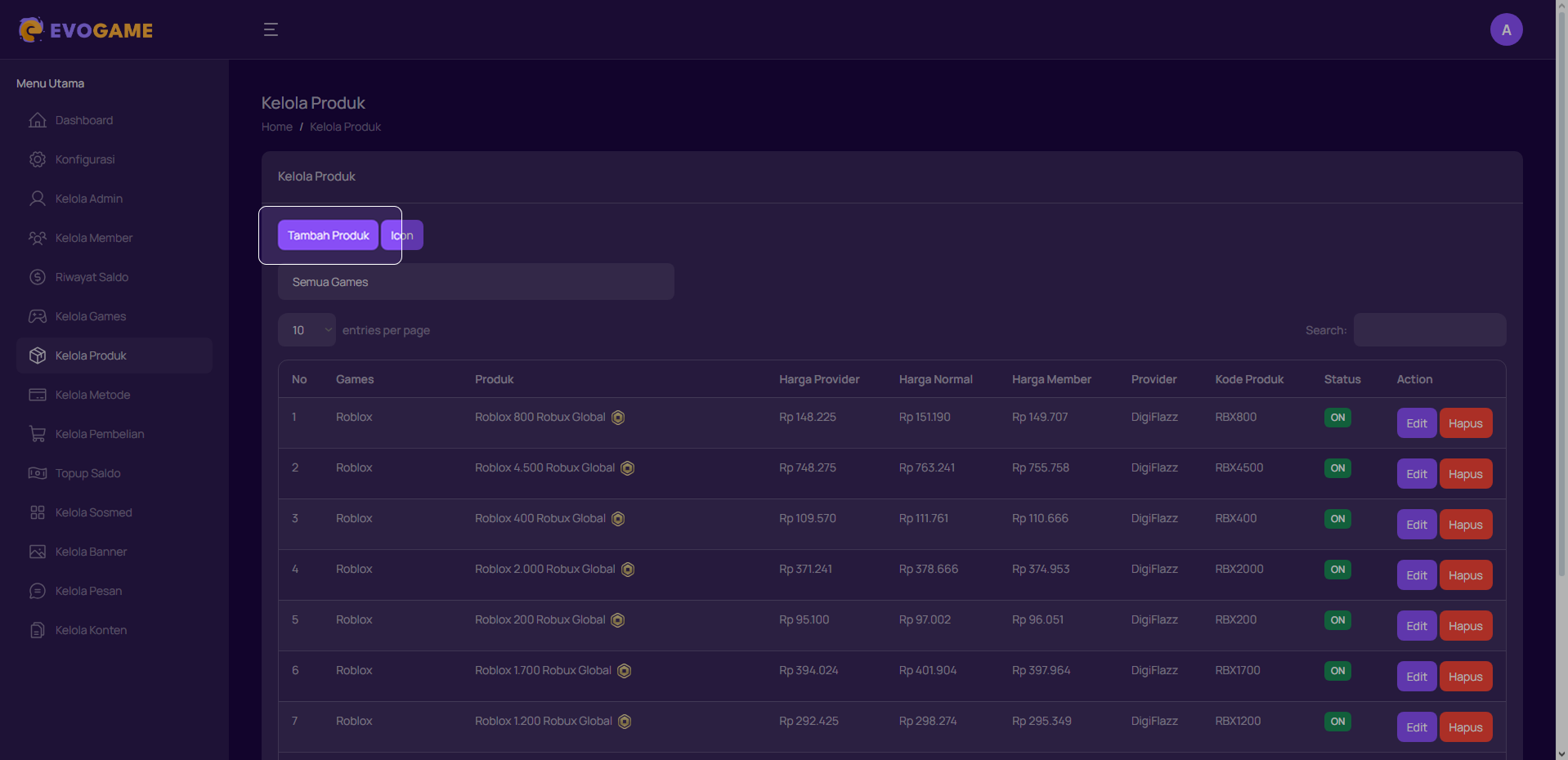
Task: Click Robux icon beside Roblox 2.000 Robux Global
Action: 628,570
